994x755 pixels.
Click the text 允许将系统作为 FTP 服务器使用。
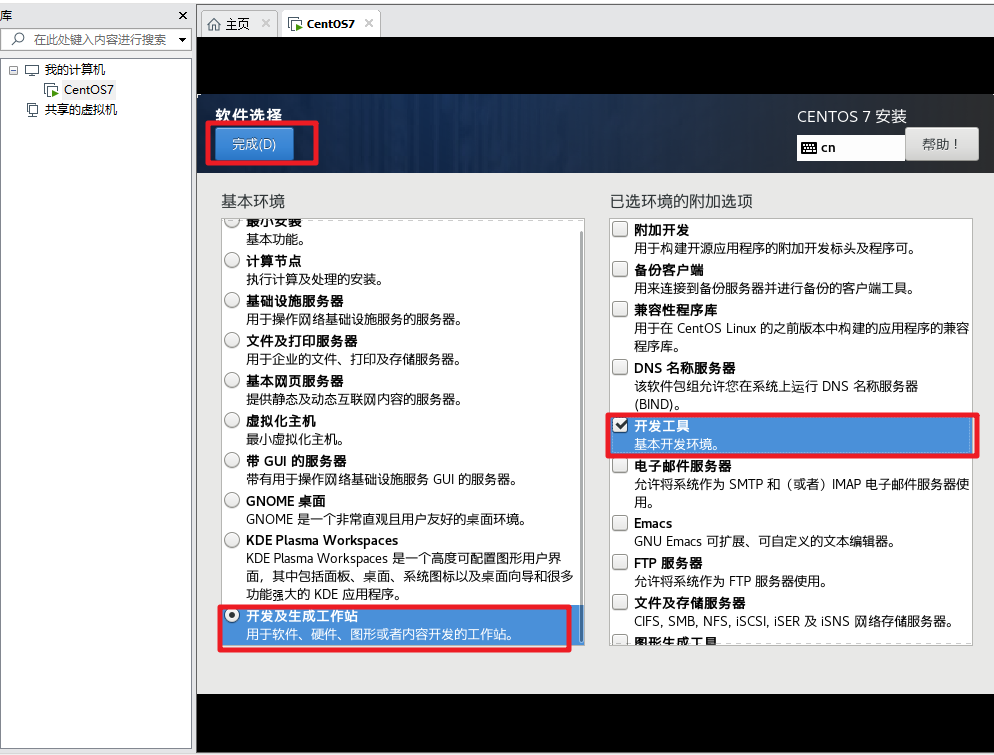pyautogui.click(x=731, y=581)
